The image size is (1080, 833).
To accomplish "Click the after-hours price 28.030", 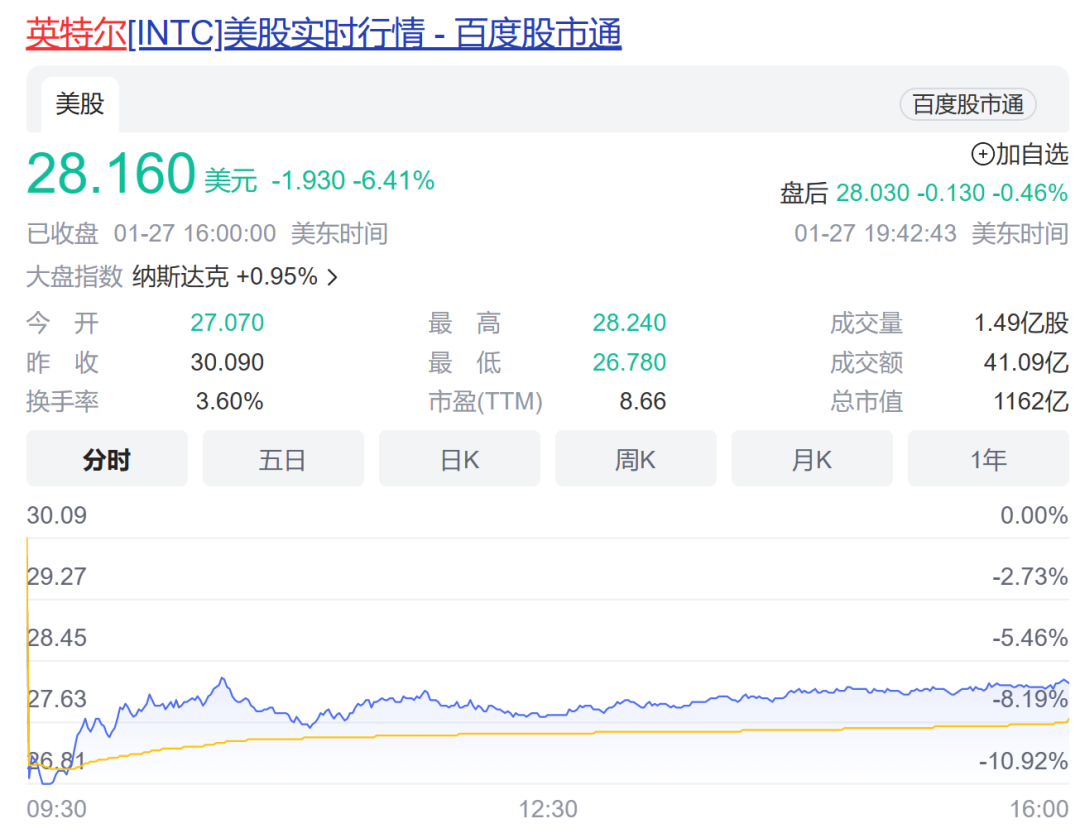I will pos(873,193).
